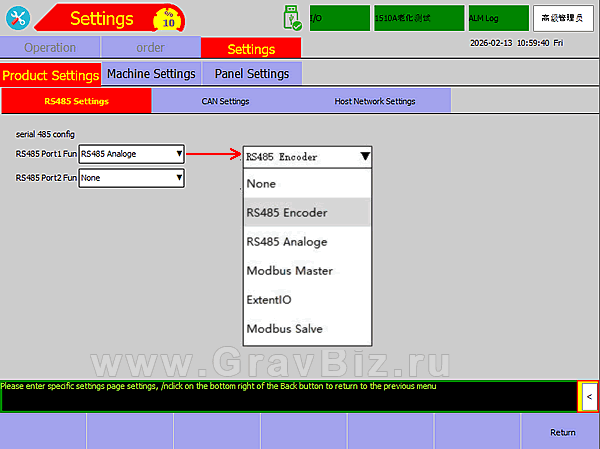Screen dimensions: 600x449
Task: Open the Machine Settings tab
Action: (x=151, y=74)
